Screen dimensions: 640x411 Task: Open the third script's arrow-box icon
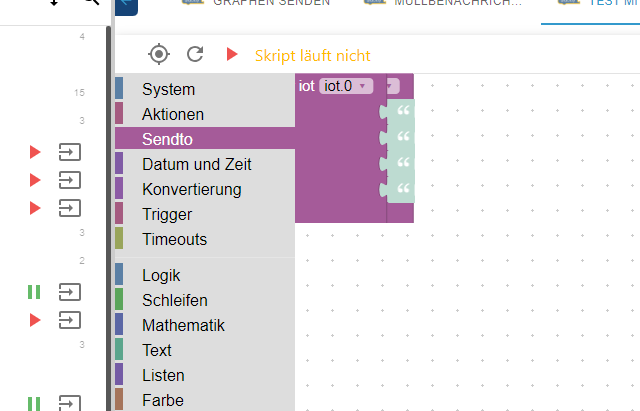click(70, 208)
